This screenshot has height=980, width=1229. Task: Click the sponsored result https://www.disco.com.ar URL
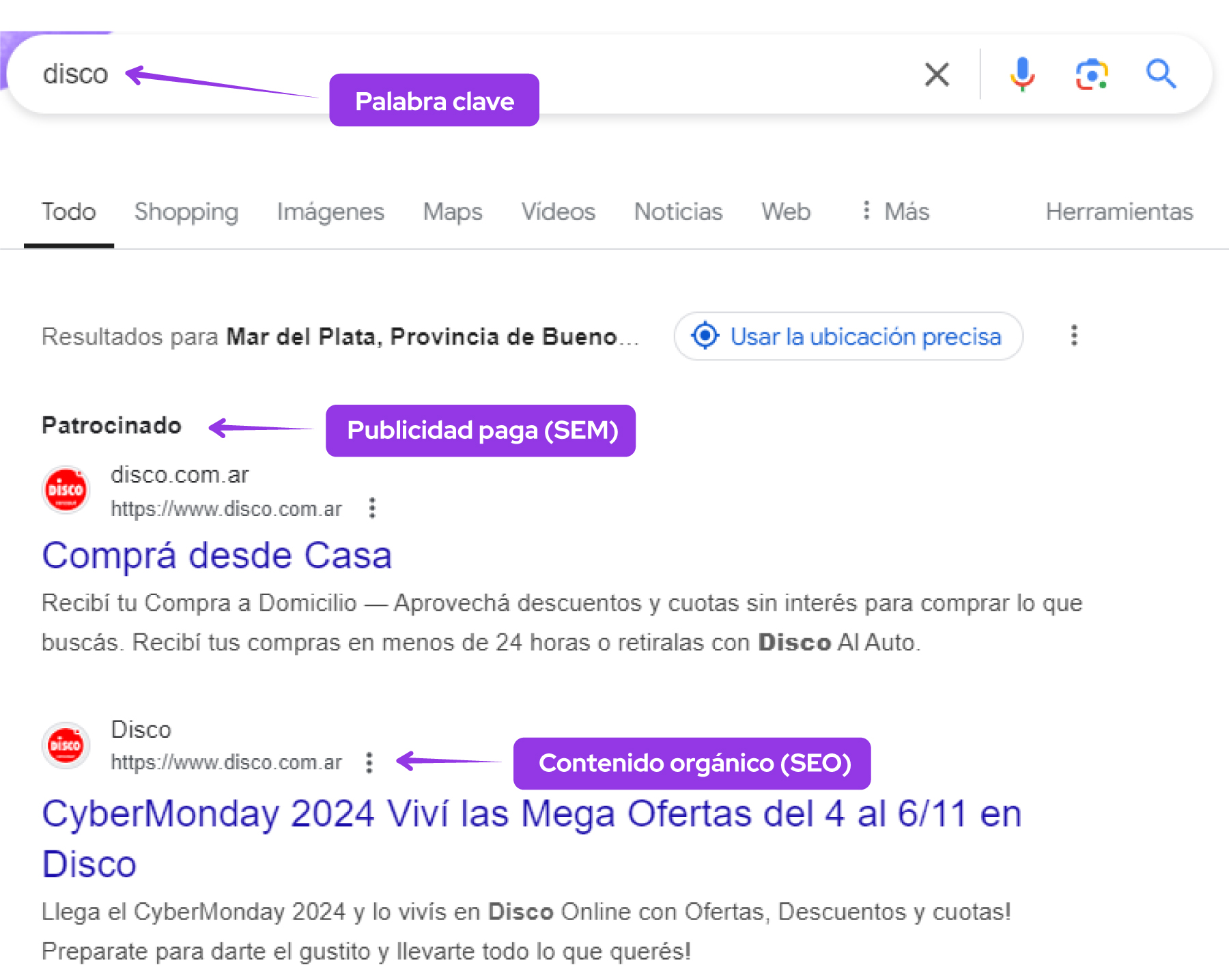(x=227, y=508)
